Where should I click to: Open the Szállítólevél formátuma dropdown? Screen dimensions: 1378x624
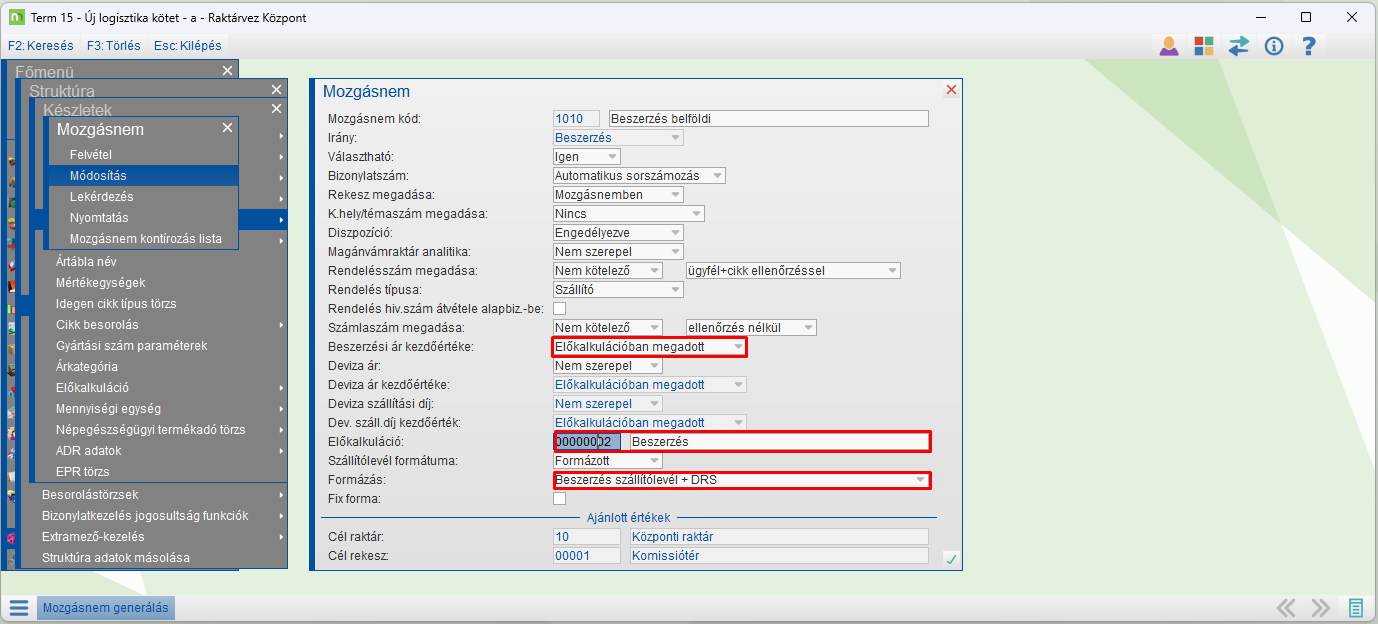click(608, 460)
